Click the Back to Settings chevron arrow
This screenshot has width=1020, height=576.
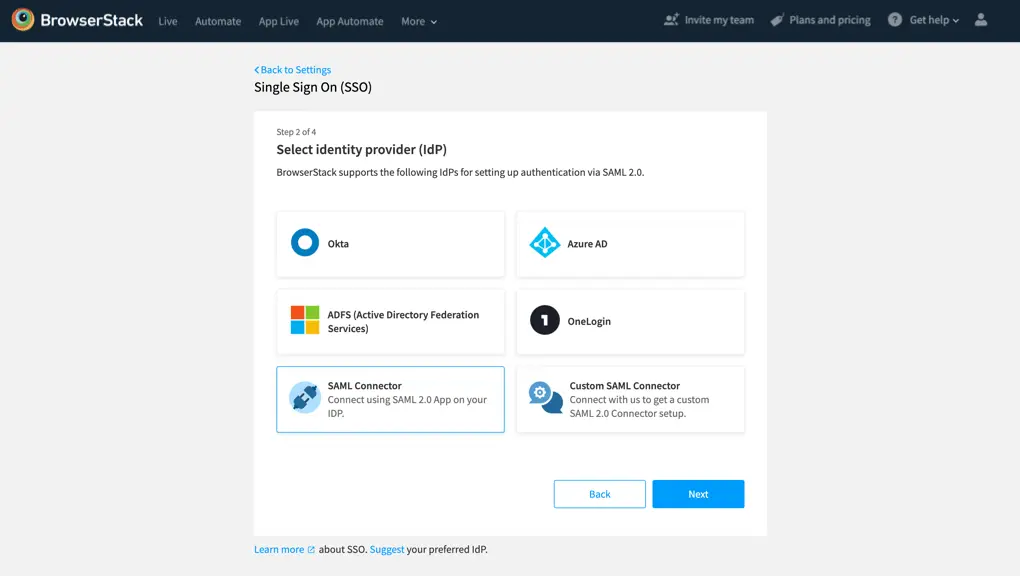(x=256, y=70)
